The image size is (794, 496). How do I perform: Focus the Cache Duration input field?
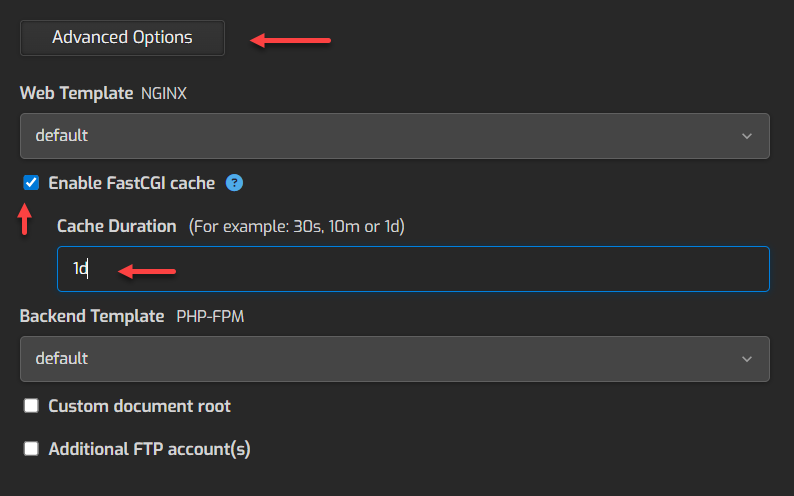412,269
